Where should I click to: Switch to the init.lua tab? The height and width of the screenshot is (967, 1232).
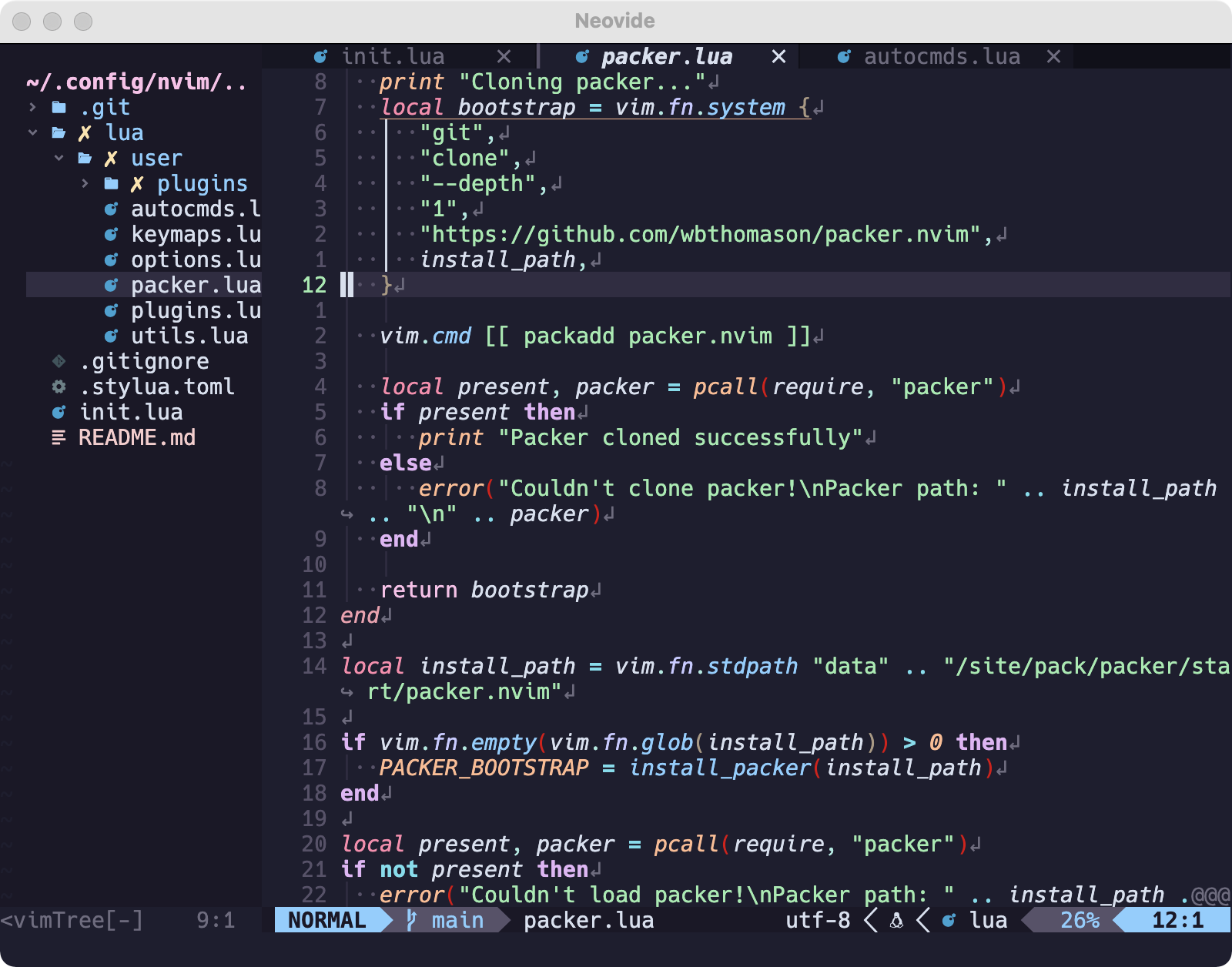394,55
